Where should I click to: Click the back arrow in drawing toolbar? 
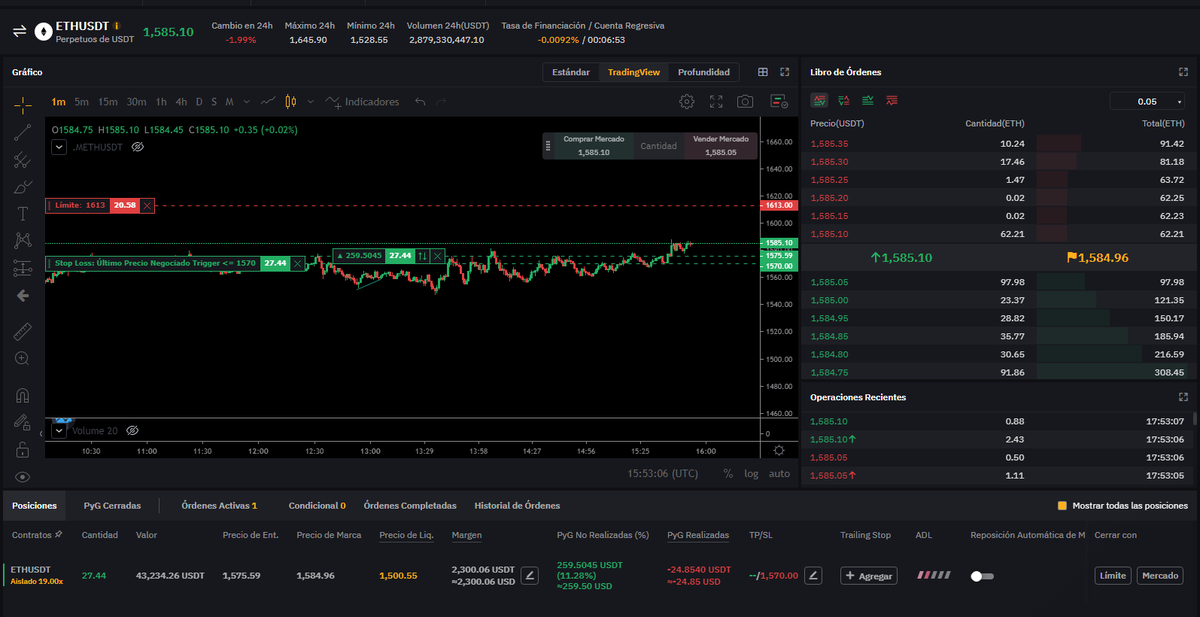point(22,295)
